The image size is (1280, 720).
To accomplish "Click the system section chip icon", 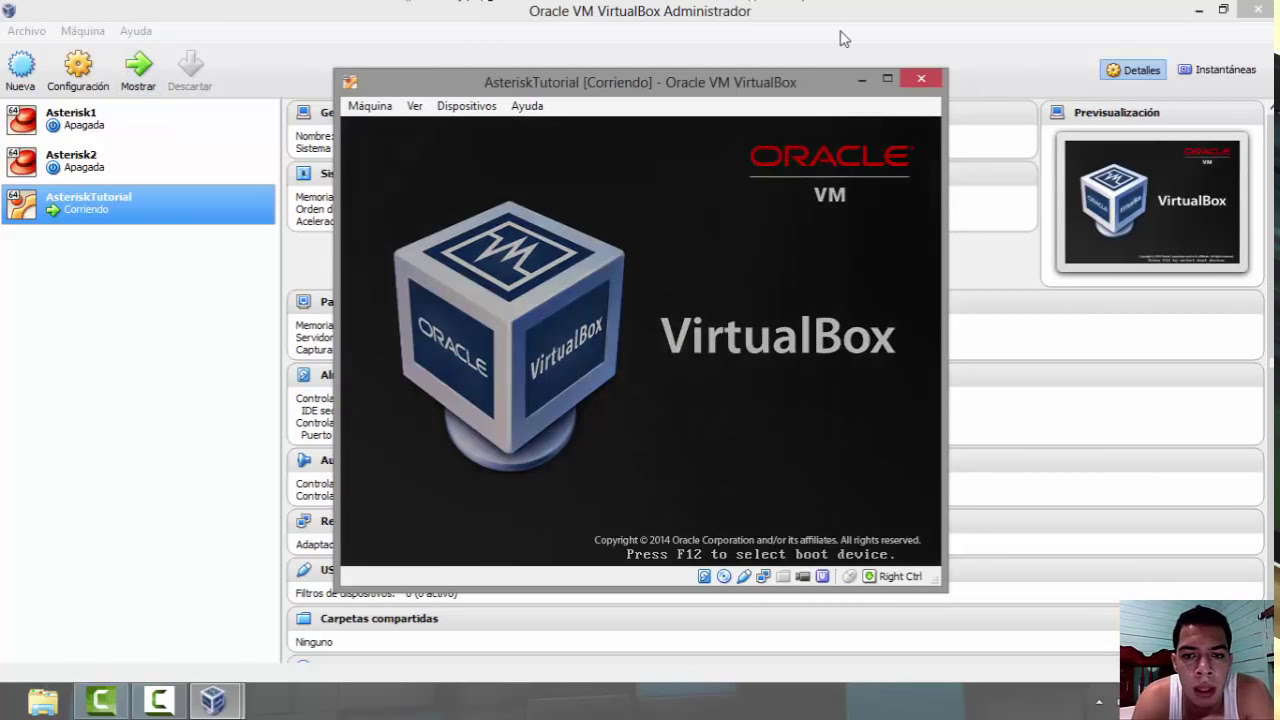I will [x=304, y=173].
